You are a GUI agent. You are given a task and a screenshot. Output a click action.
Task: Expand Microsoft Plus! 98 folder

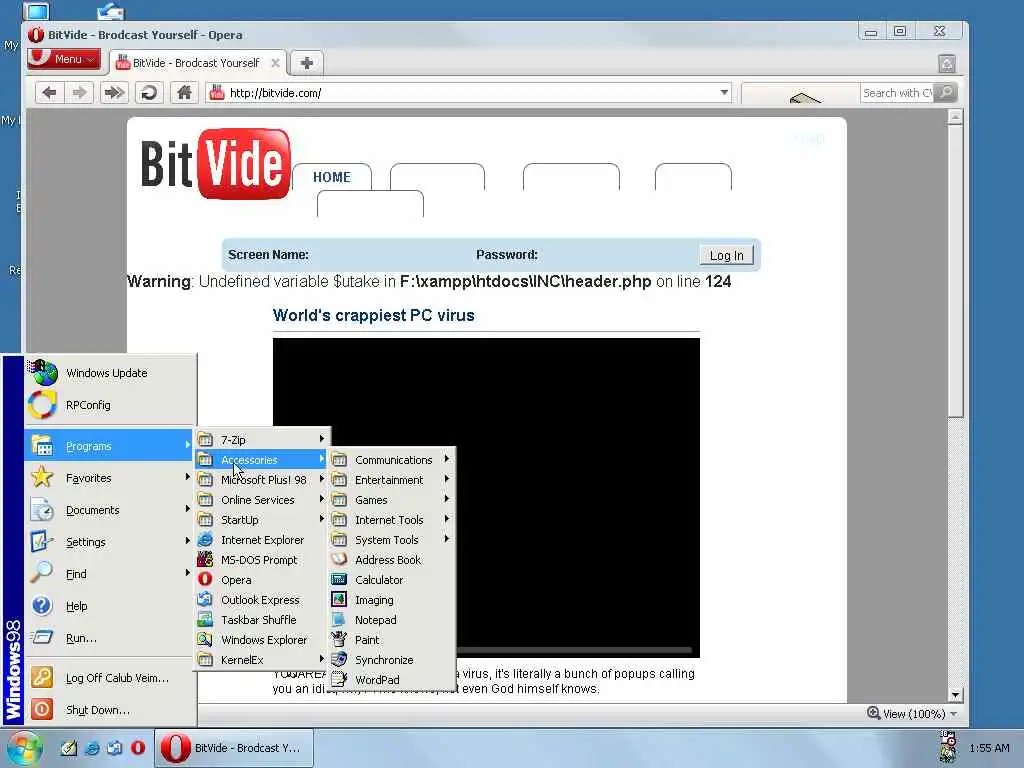[x=261, y=480]
